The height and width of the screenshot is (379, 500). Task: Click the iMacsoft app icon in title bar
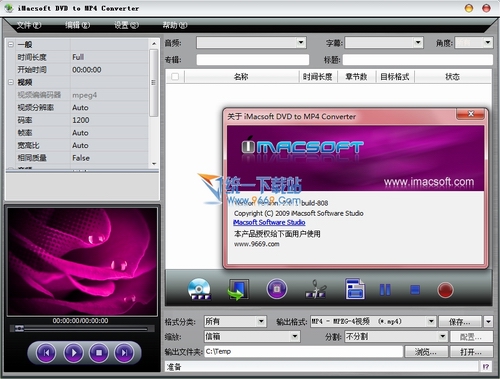[8, 8]
